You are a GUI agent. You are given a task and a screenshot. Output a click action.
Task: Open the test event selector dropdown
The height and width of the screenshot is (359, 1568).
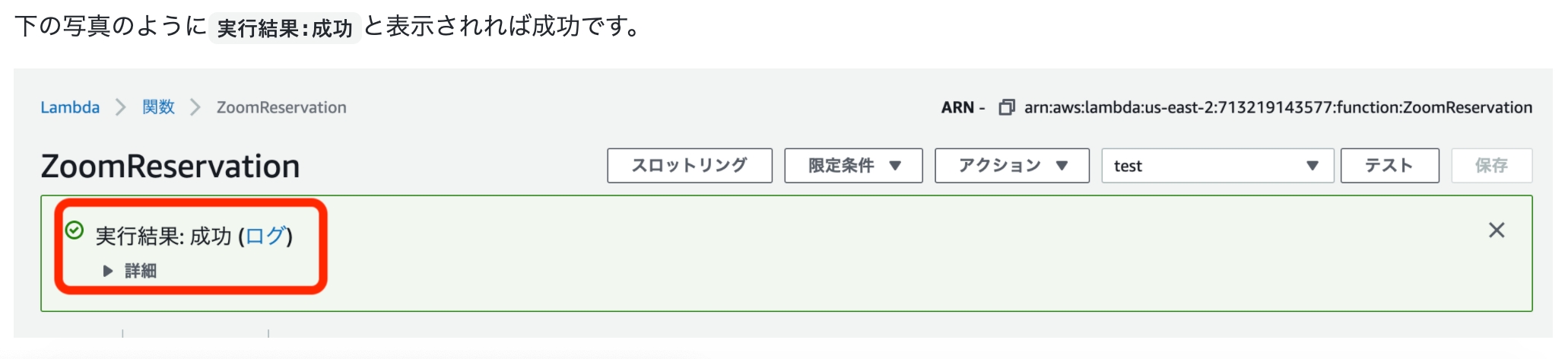1217,166
